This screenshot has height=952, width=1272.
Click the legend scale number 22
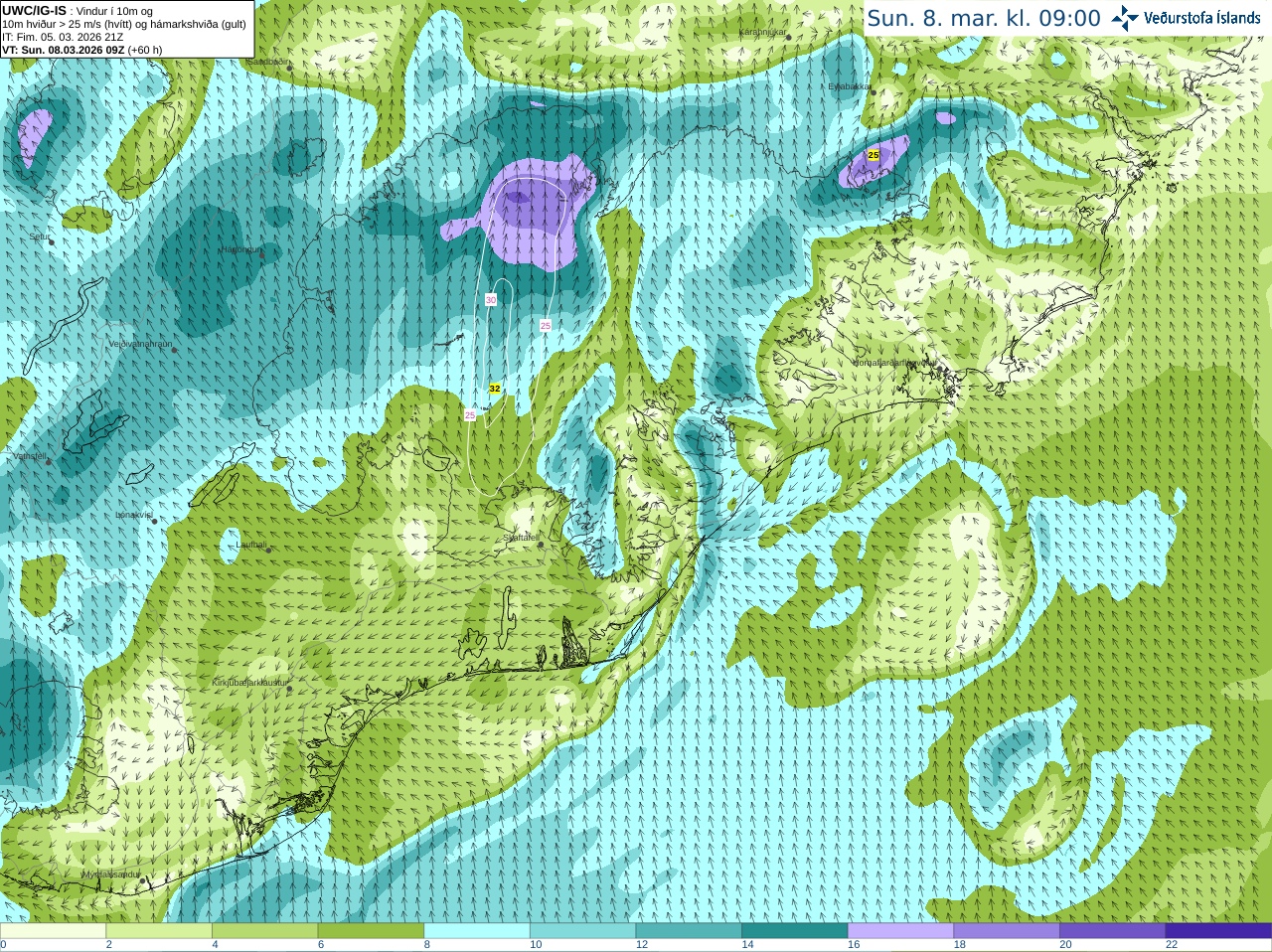[x=1172, y=945]
